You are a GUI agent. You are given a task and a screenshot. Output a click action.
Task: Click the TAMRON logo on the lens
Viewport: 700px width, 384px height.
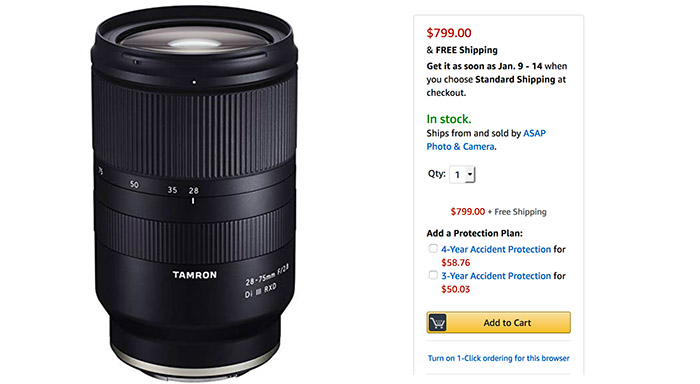[195, 275]
